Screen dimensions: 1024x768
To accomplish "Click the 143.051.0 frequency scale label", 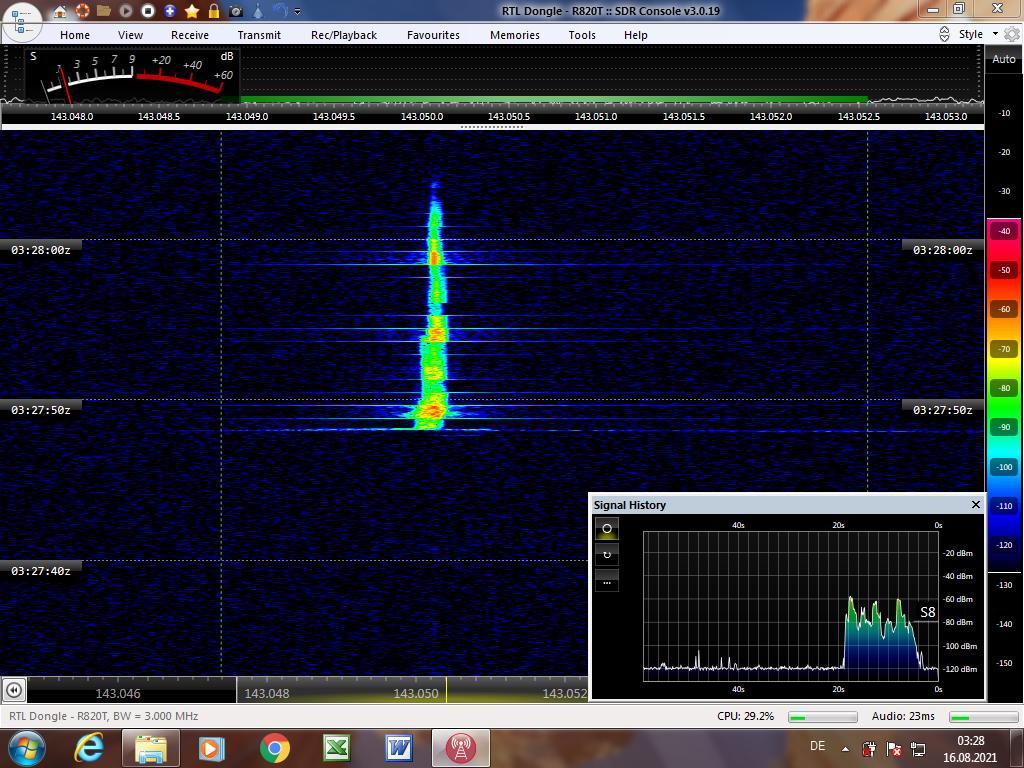I will point(596,116).
